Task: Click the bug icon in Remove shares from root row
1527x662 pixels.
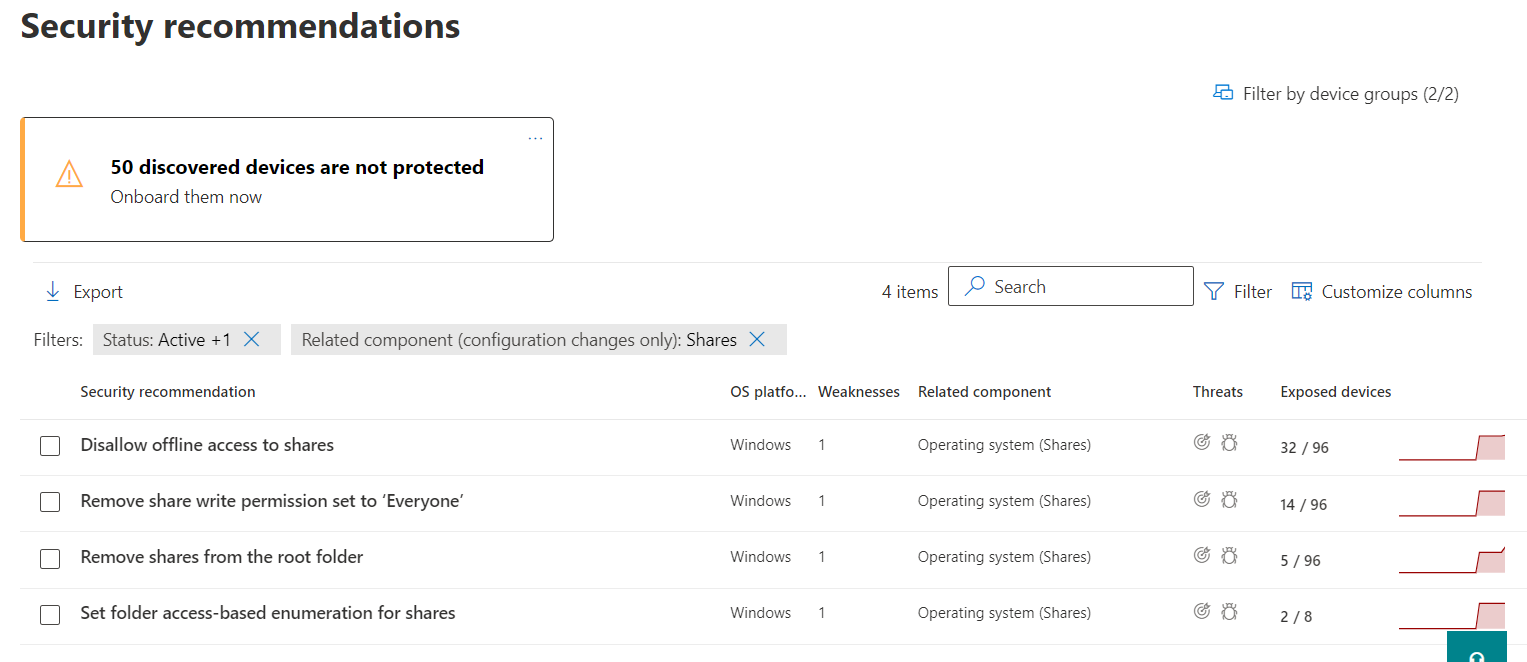Action: [x=1229, y=555]
